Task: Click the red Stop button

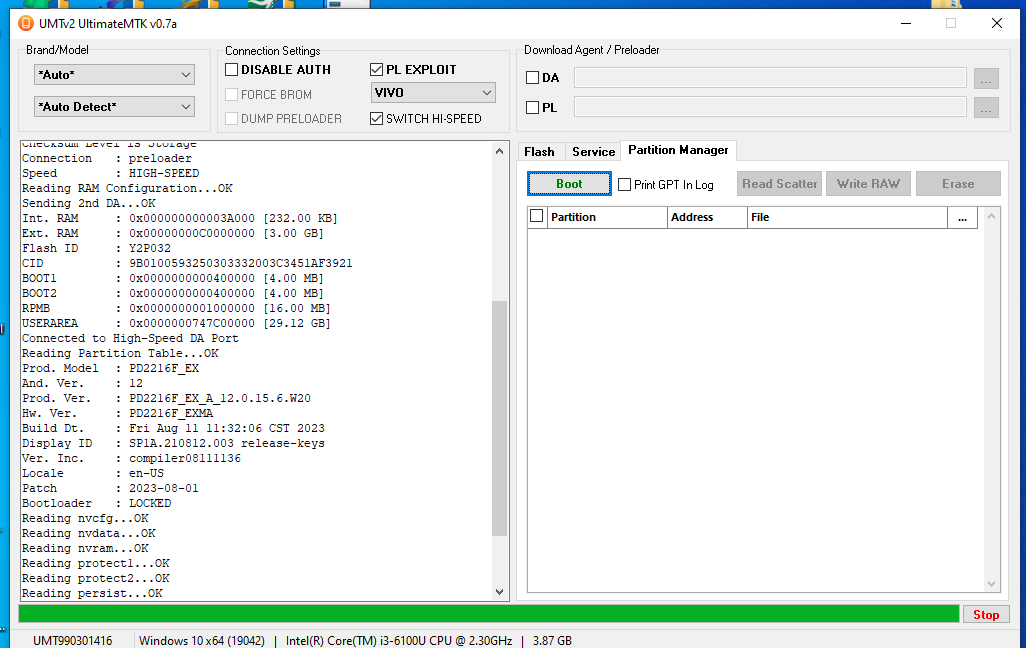Action: tap(985, 615)
